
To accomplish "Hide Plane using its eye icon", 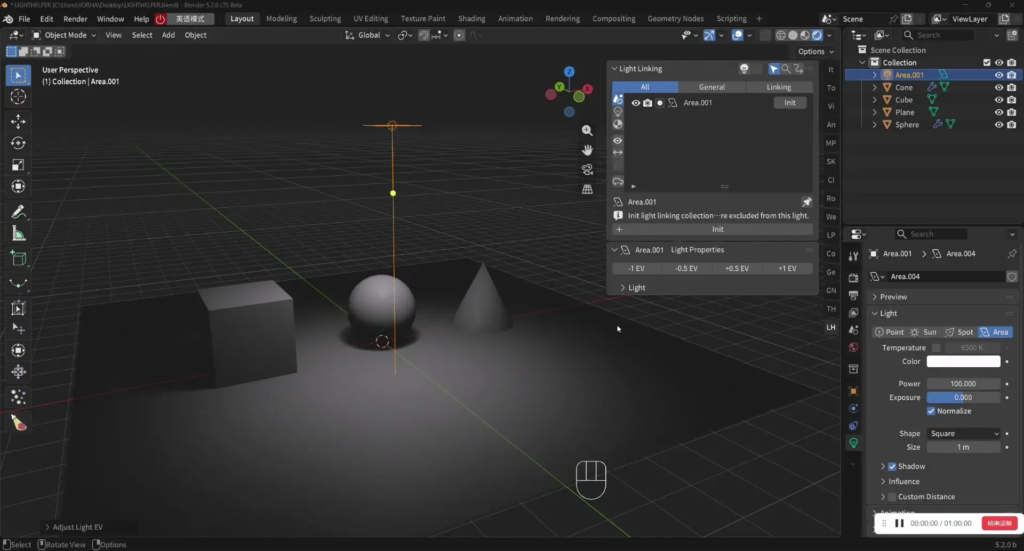I will (999, 112).
